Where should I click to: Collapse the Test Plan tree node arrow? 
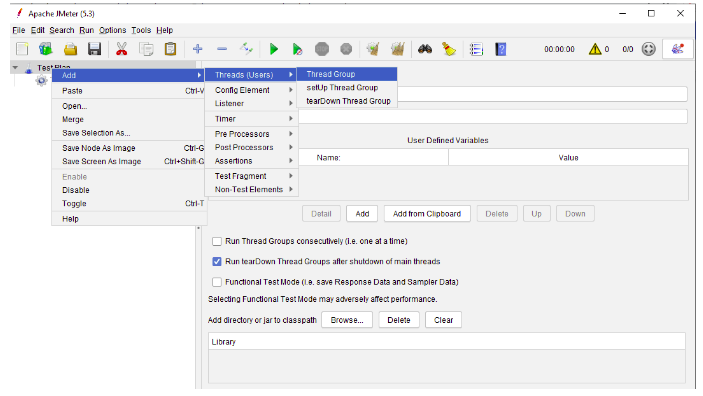[x=16, y=68]
